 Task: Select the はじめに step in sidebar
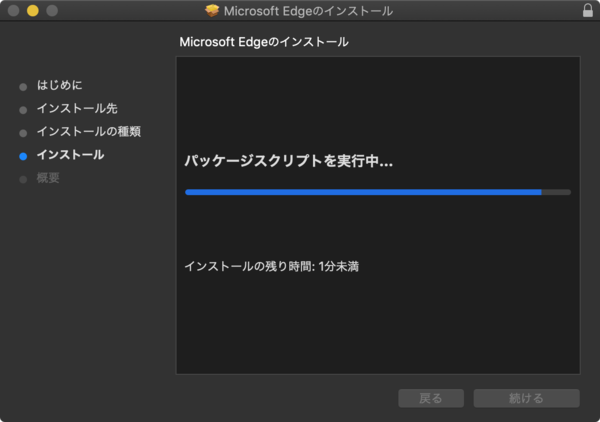click(x=59, y=85)
